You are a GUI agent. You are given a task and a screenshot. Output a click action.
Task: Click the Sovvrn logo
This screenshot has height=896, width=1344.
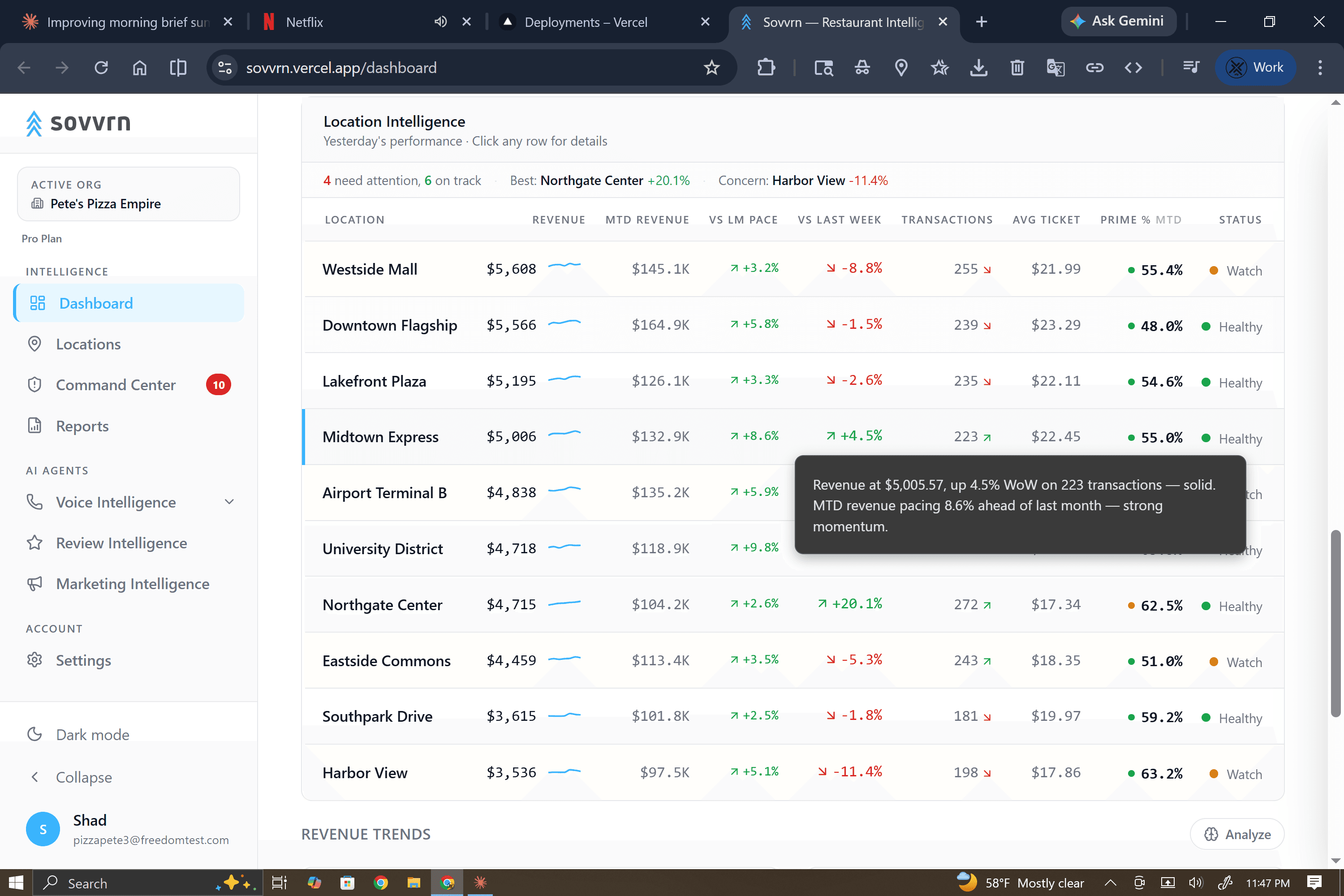tap(77, 123)
